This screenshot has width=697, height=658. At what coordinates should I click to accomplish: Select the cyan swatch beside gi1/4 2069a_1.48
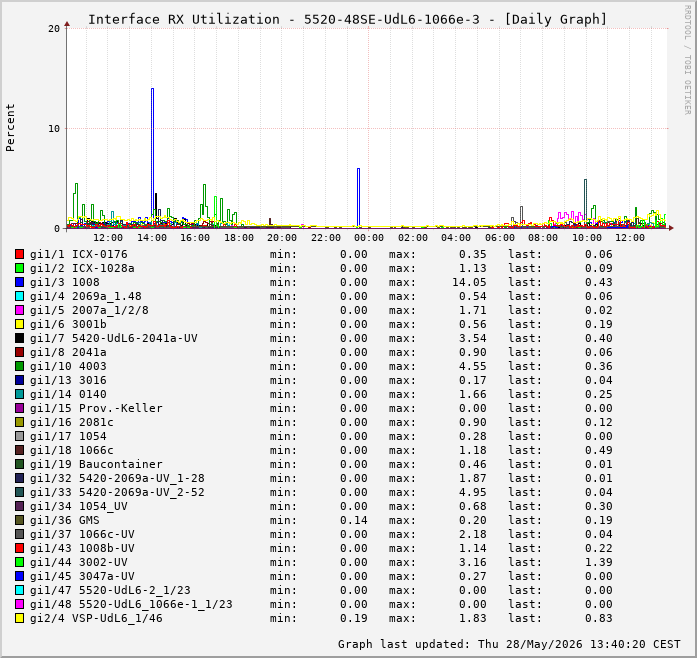point(19,296)
